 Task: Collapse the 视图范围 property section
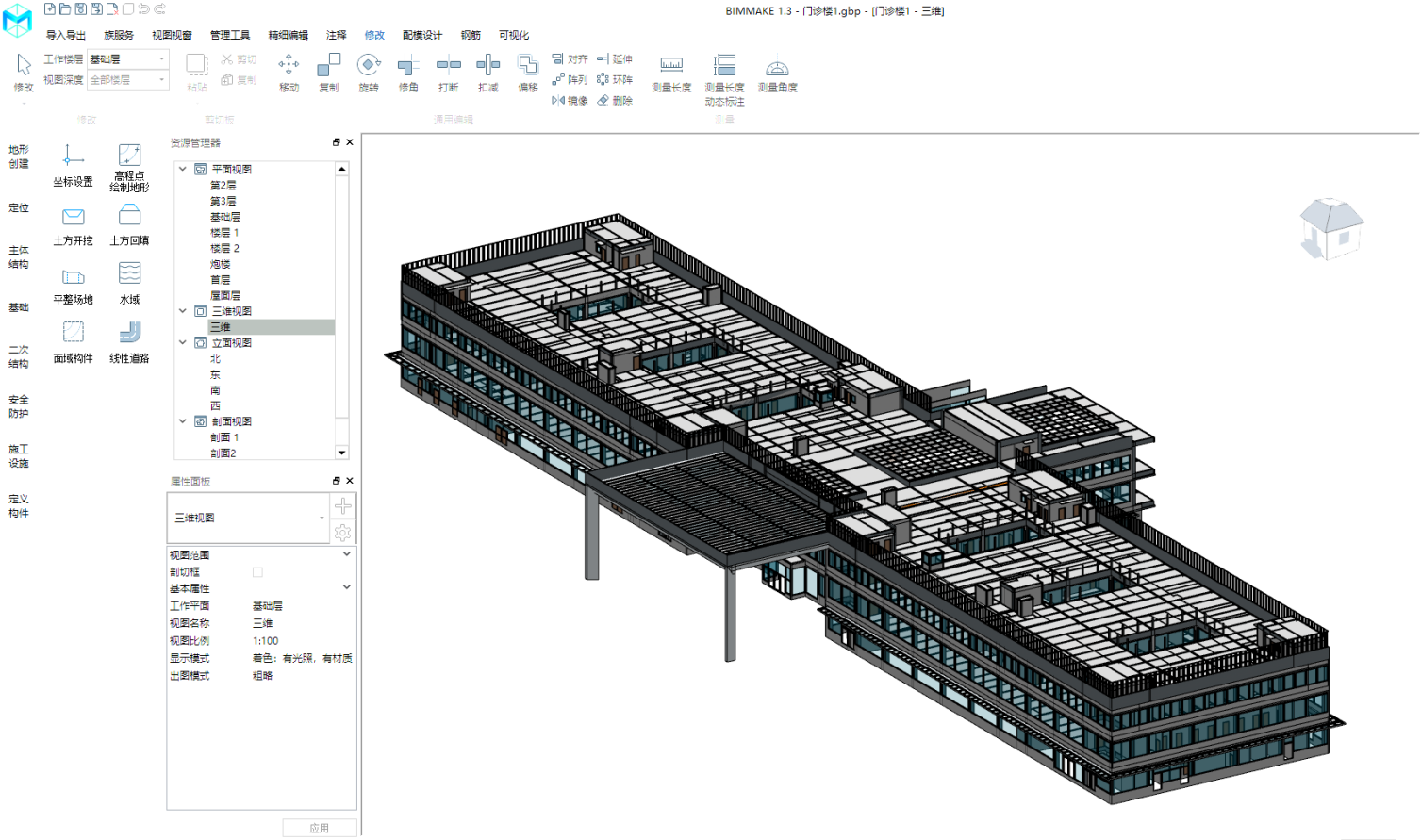(346, 554)
